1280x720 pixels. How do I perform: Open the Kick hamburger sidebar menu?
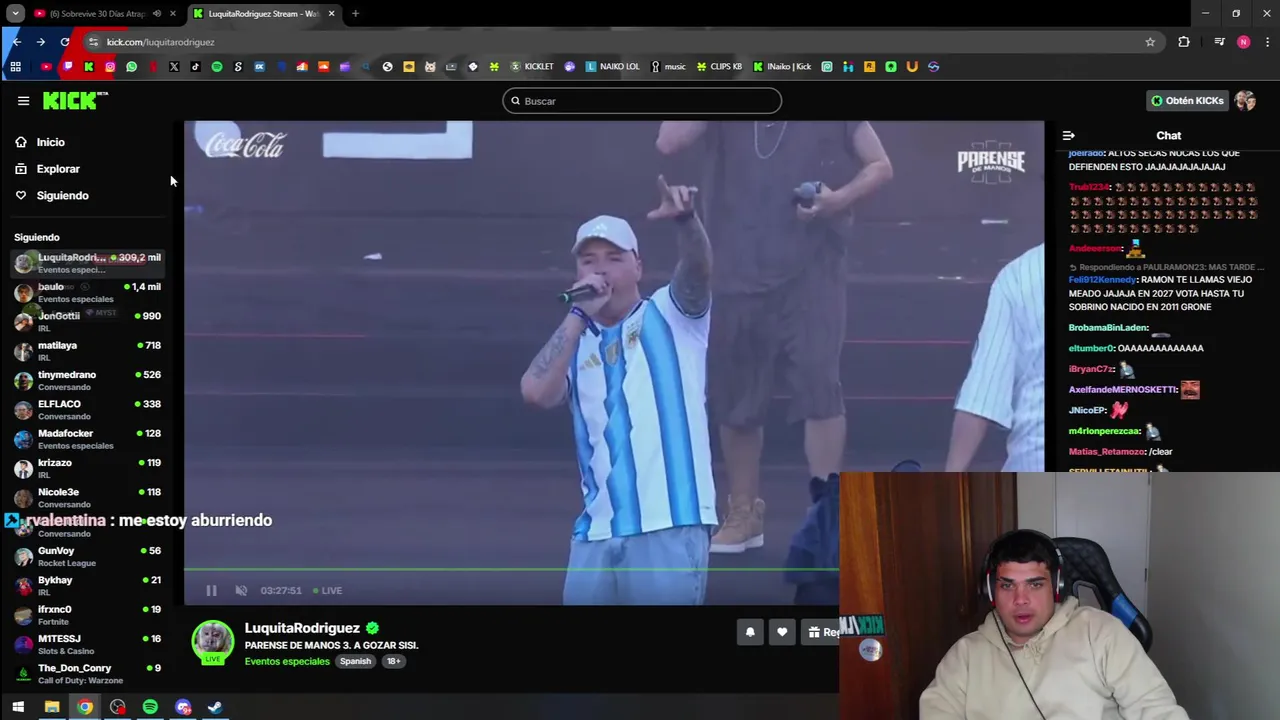[23, 101]
